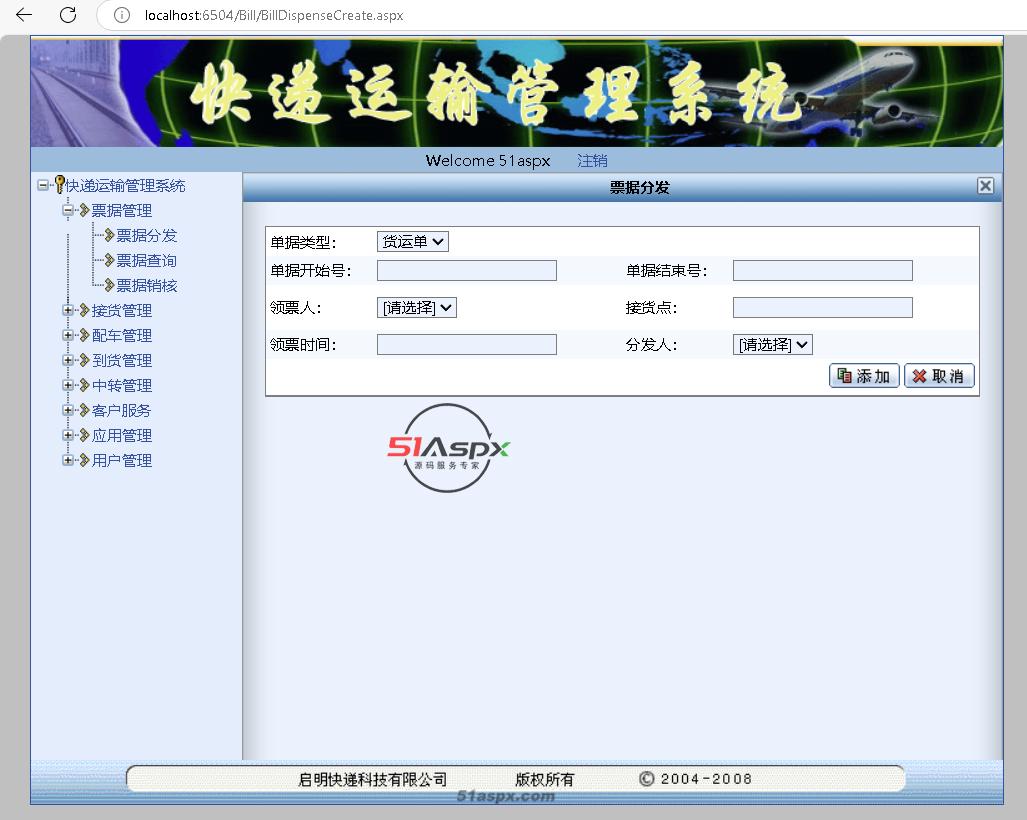Click the 添加 add button
1027x820 pixels.
point(865,376)
